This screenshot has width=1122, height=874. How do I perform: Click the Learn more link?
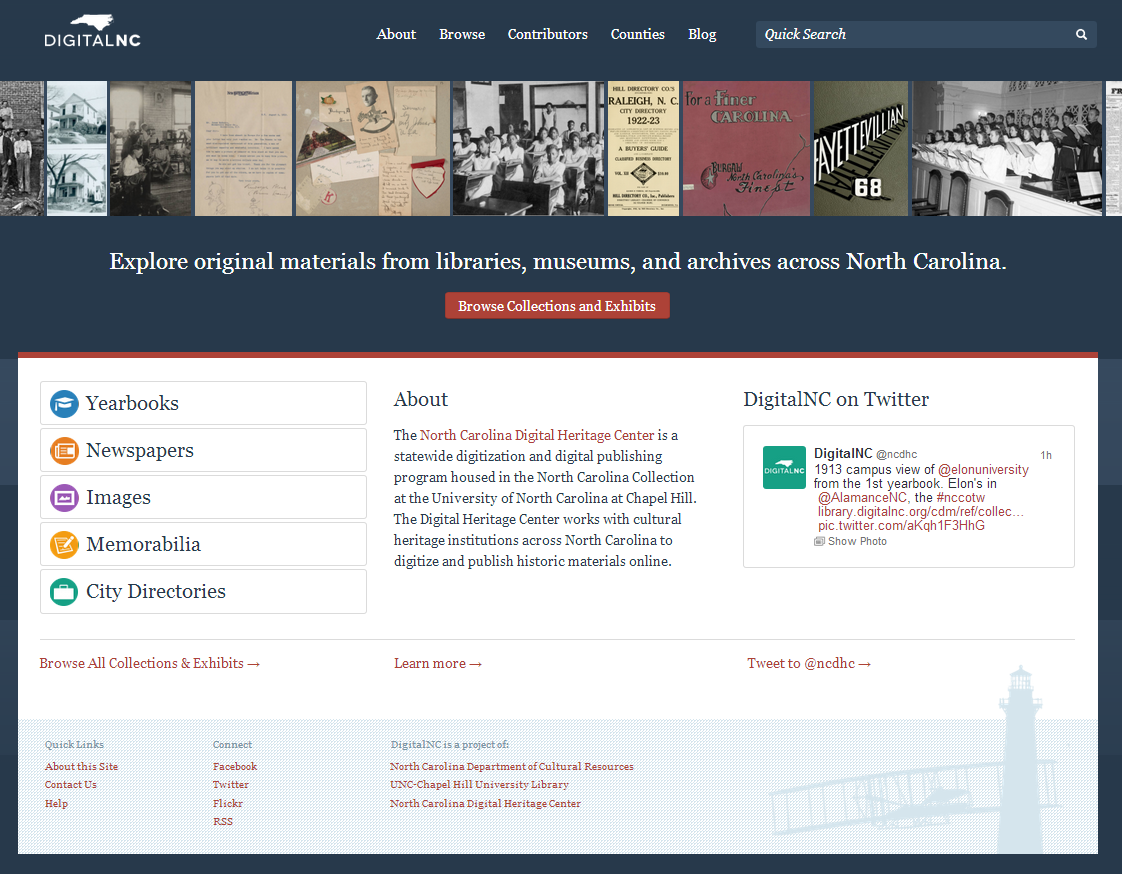tap(438, 664)
